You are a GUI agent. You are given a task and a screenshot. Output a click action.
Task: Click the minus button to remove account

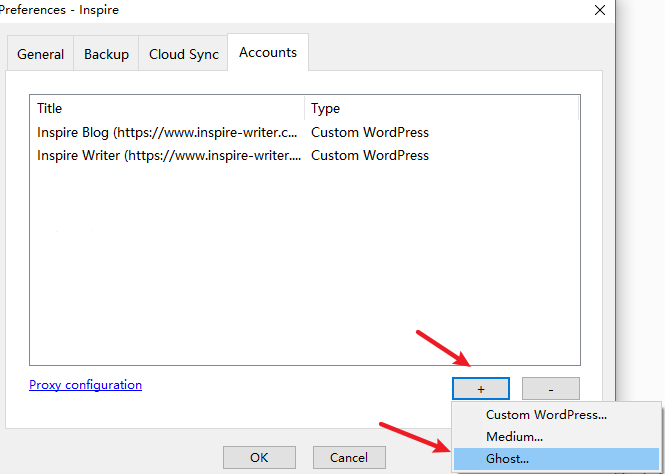(x=550, y=388)
